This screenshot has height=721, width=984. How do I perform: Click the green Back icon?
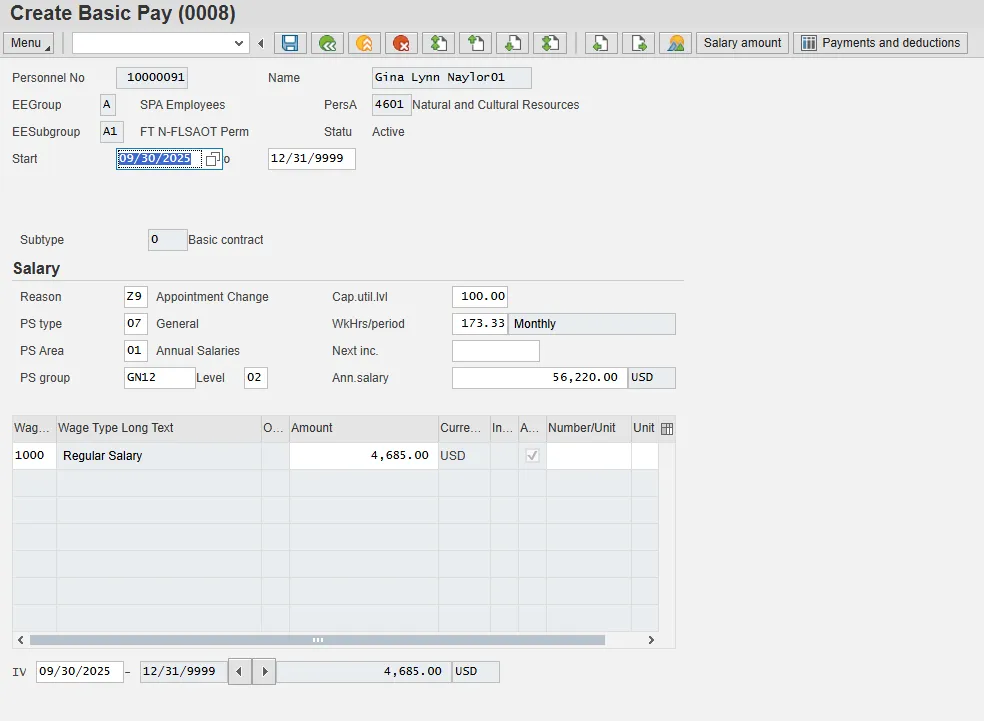[x=327, y=43]
